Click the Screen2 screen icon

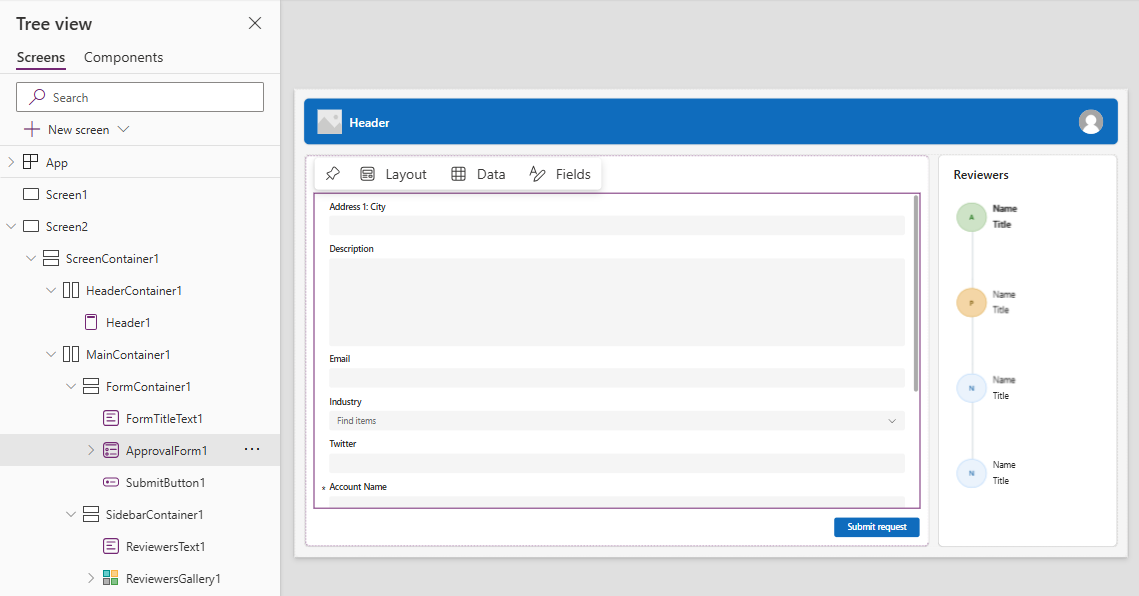[31, 226]
